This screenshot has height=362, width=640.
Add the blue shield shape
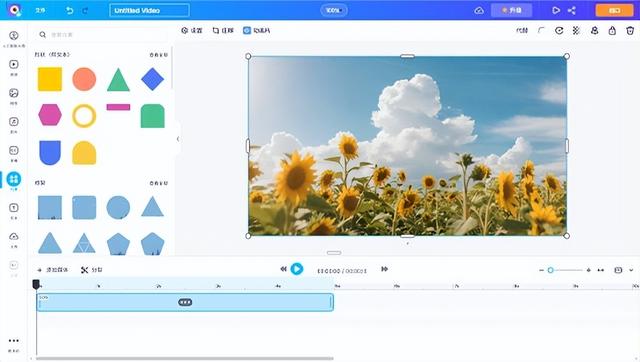(50, 153)
